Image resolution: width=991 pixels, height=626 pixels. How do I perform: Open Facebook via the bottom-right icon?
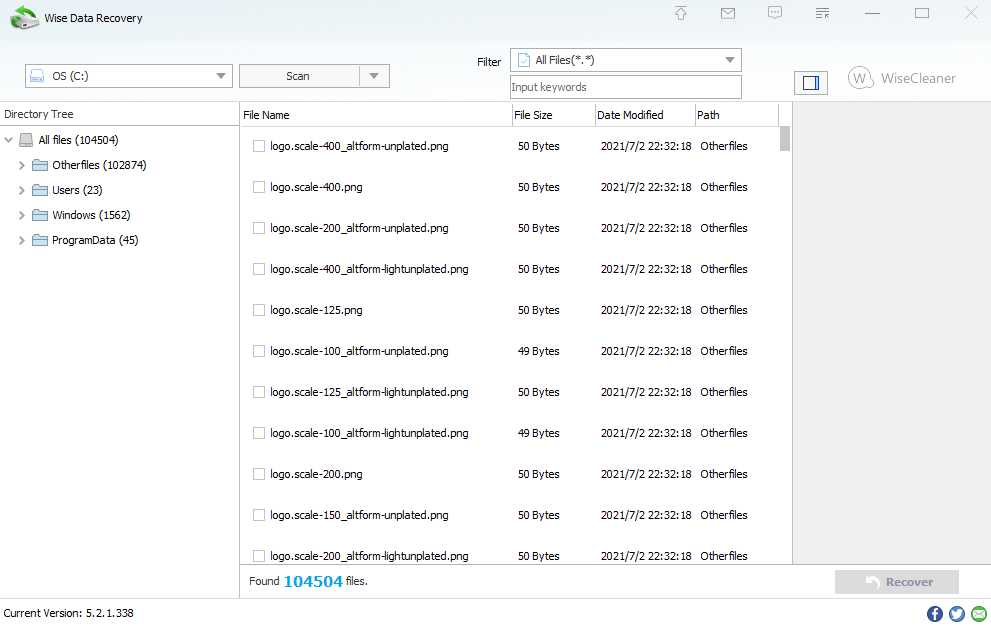tap(934, 613)
